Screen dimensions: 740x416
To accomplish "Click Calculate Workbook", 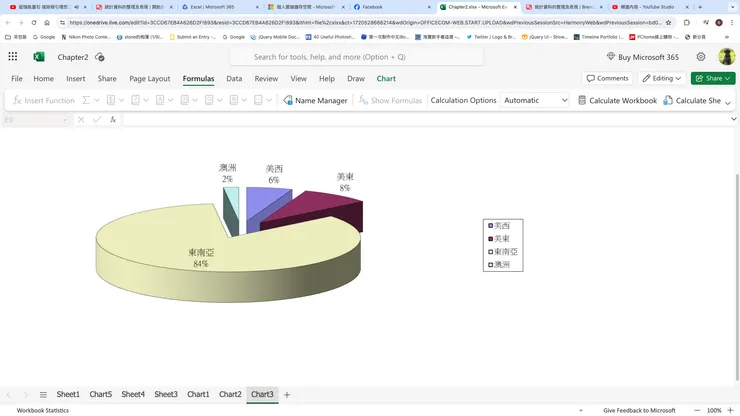I will pyautogui.click(x=617, y=101).
